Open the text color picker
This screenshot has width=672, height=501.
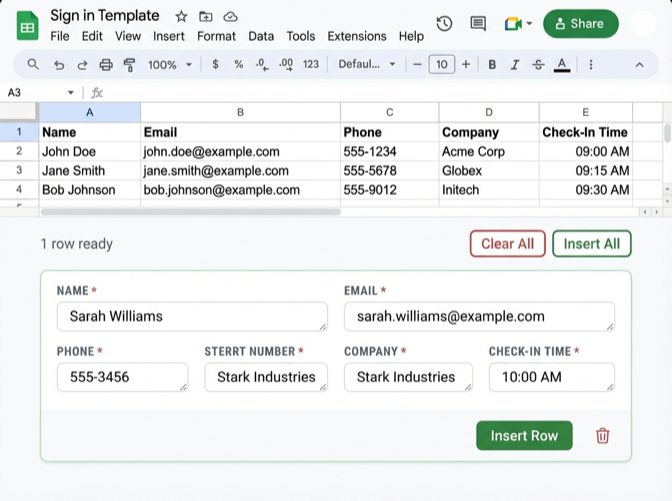point(562,65)
